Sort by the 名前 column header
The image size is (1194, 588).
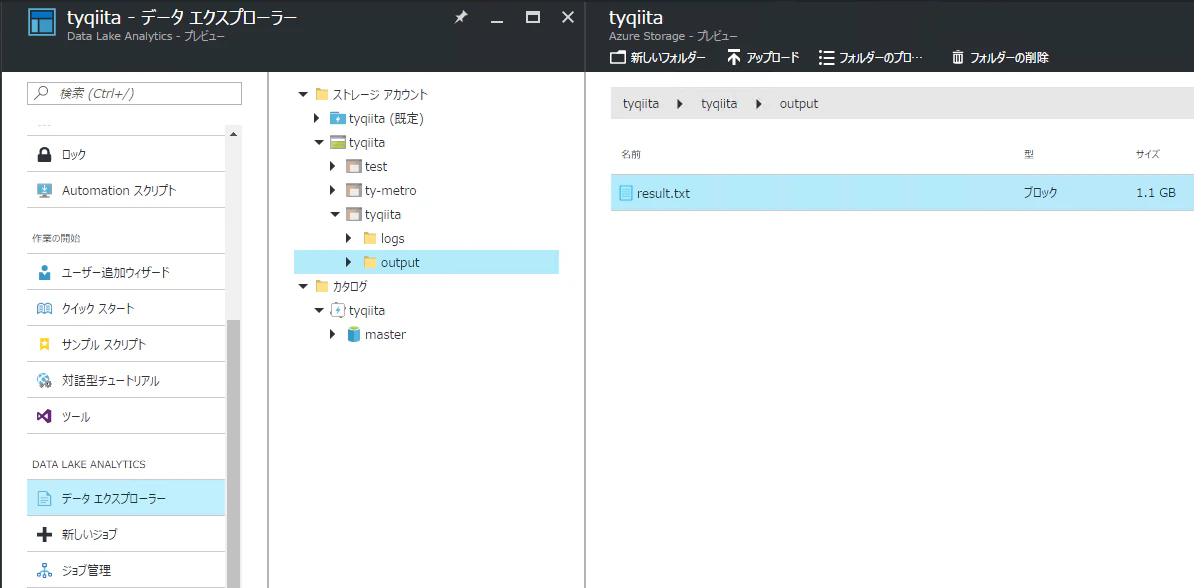(x=631, y=155)
